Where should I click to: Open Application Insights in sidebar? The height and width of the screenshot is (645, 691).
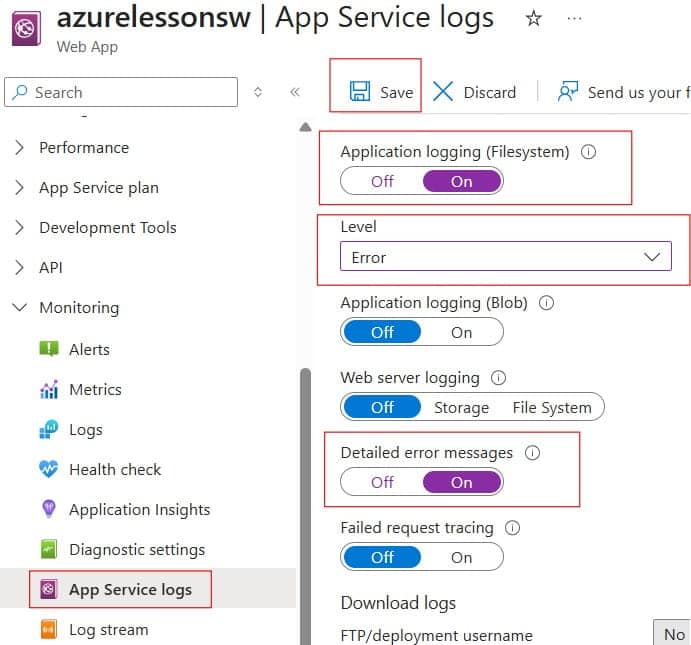pyautogui.click(x=140, y=510)
